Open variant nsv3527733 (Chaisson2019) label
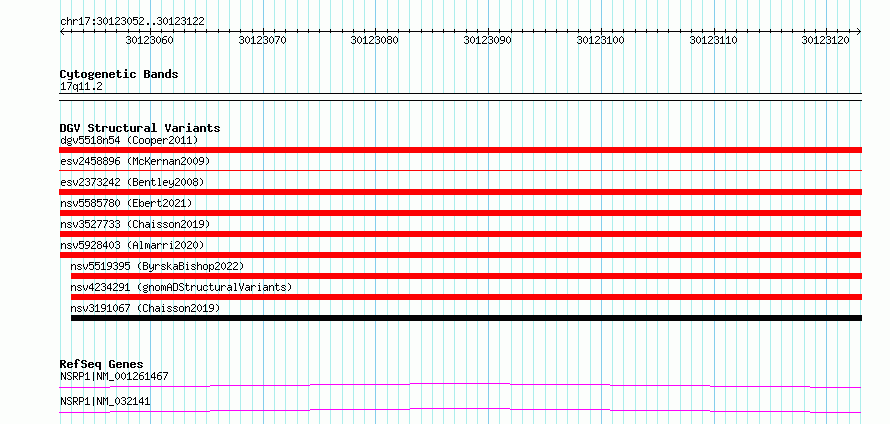 tap(135, 224)
